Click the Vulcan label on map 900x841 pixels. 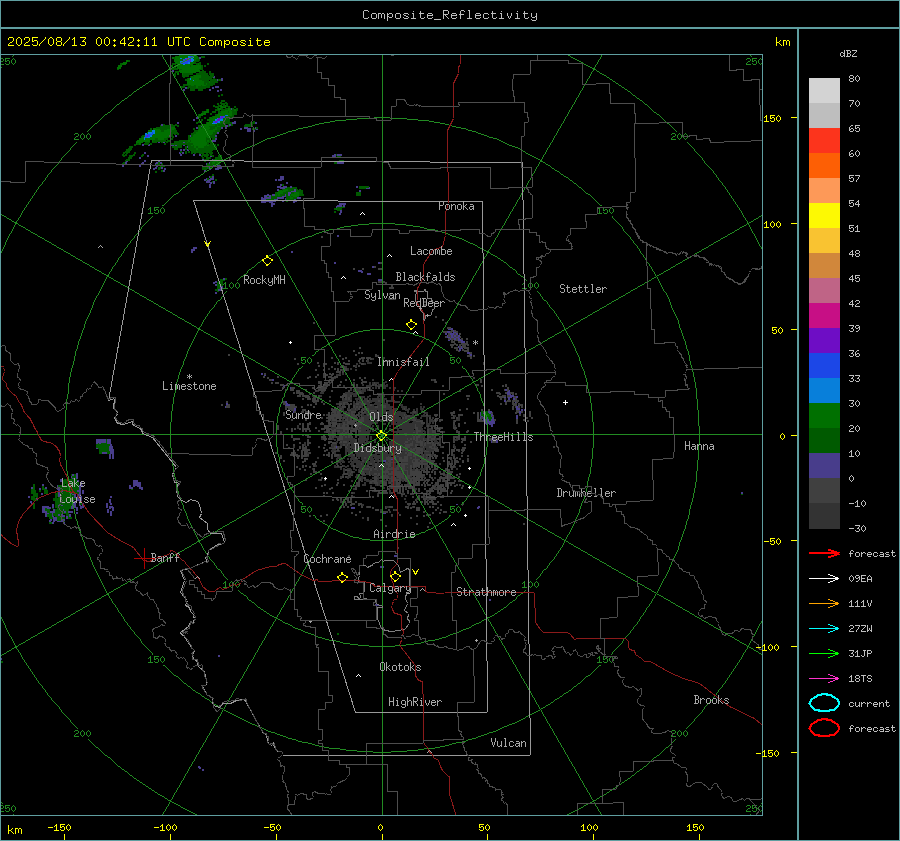pos(508,743)
